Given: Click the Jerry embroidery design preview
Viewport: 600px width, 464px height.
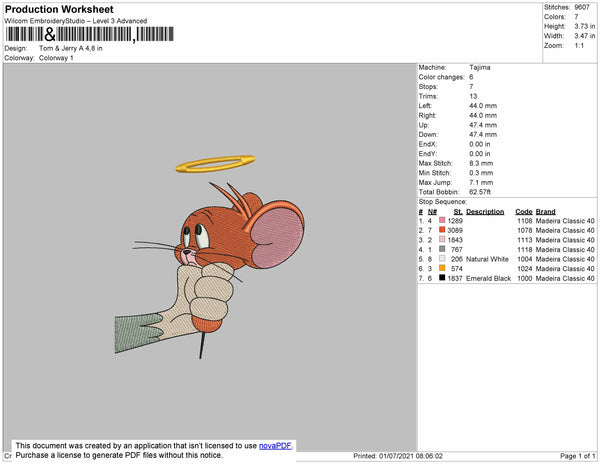Looking at the screenshot, I should pos(210,256).
